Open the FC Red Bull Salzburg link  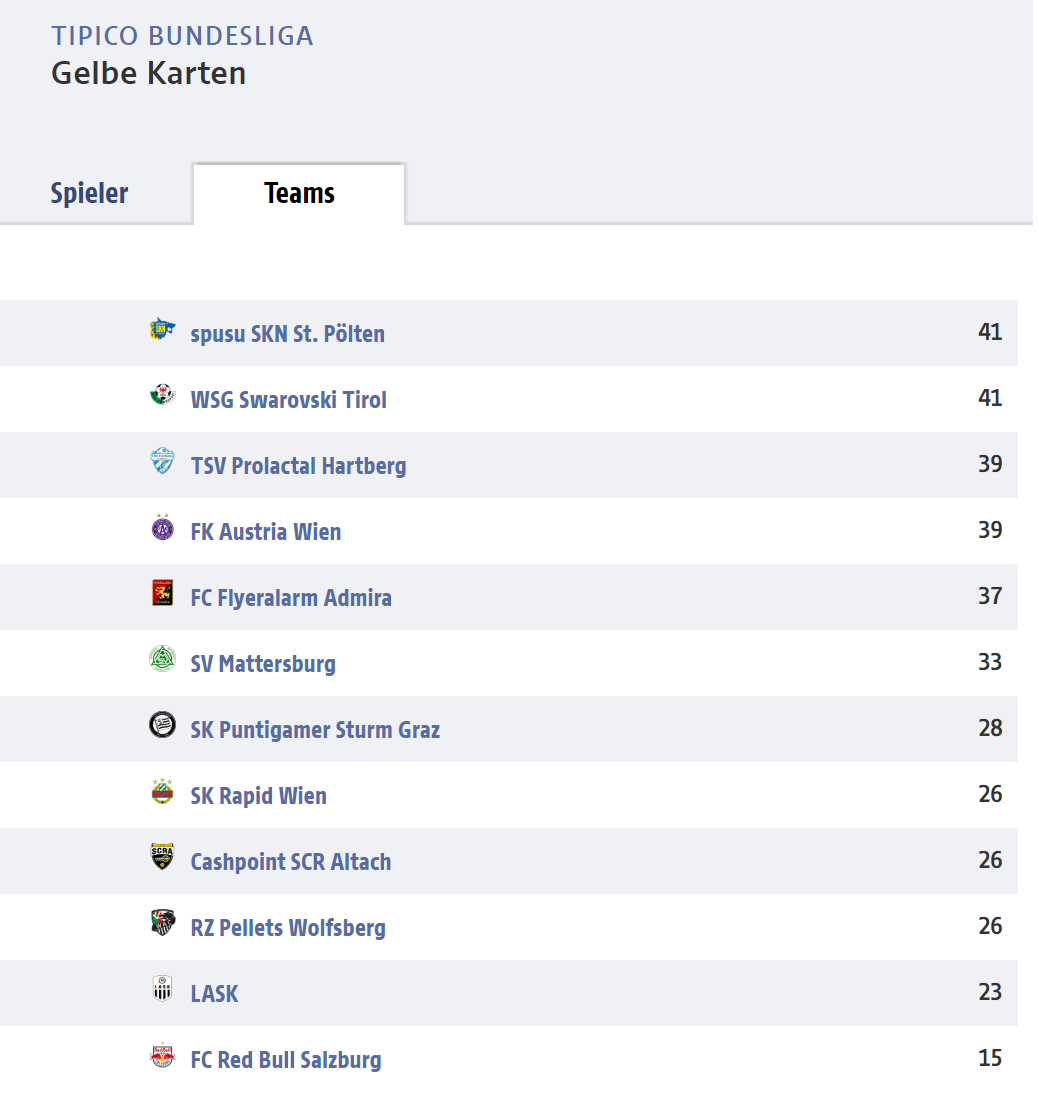(285, 1060)
